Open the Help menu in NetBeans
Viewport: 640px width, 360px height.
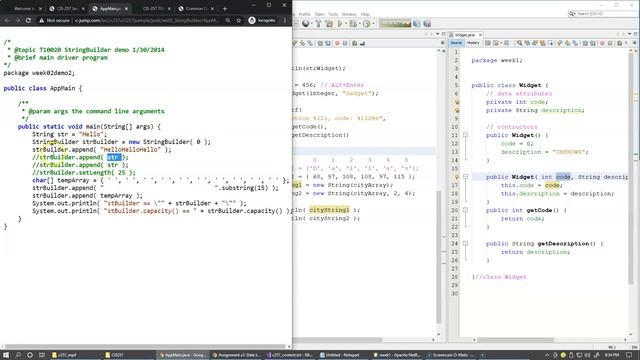[365, 14]
